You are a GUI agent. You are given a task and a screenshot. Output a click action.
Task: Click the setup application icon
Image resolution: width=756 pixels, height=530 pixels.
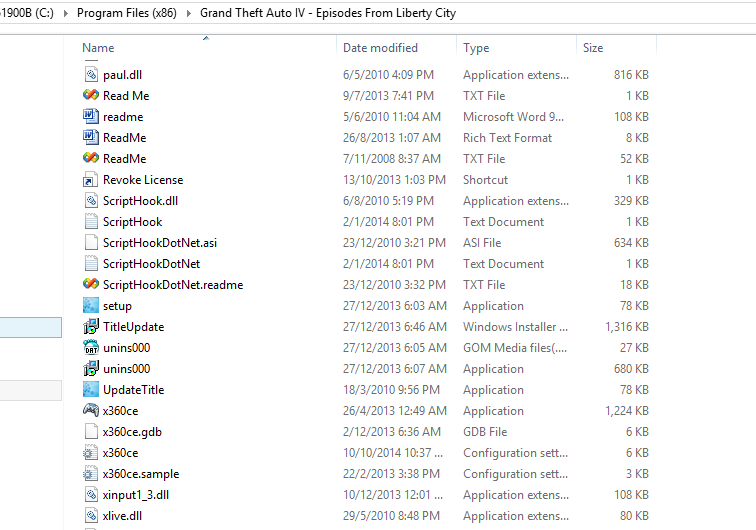[x=91, y=306]
